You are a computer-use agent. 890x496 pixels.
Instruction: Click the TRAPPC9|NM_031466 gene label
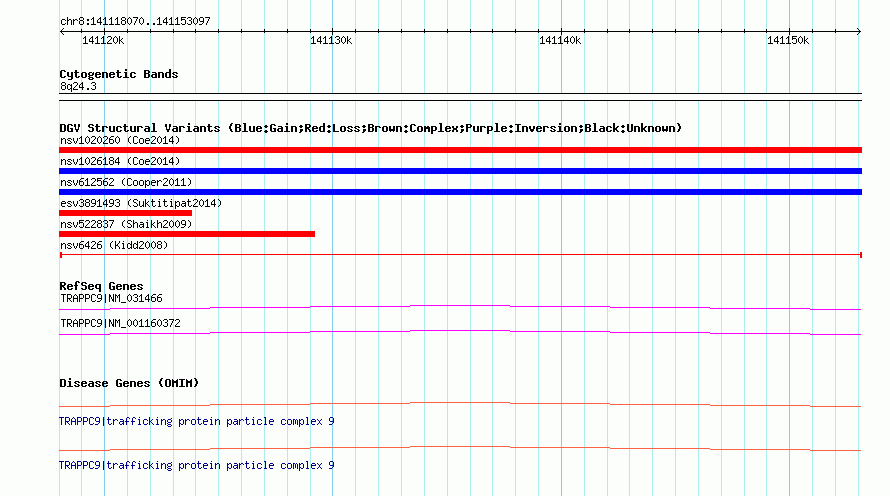coord(111,299)
